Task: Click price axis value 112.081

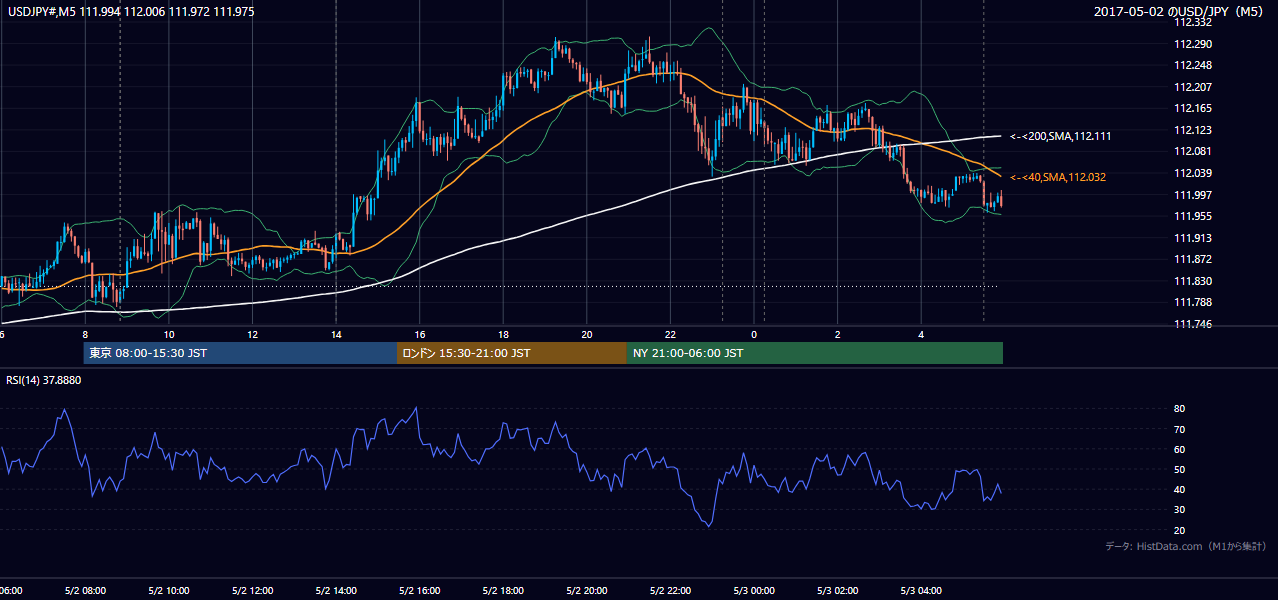Action: (1195, 151)
